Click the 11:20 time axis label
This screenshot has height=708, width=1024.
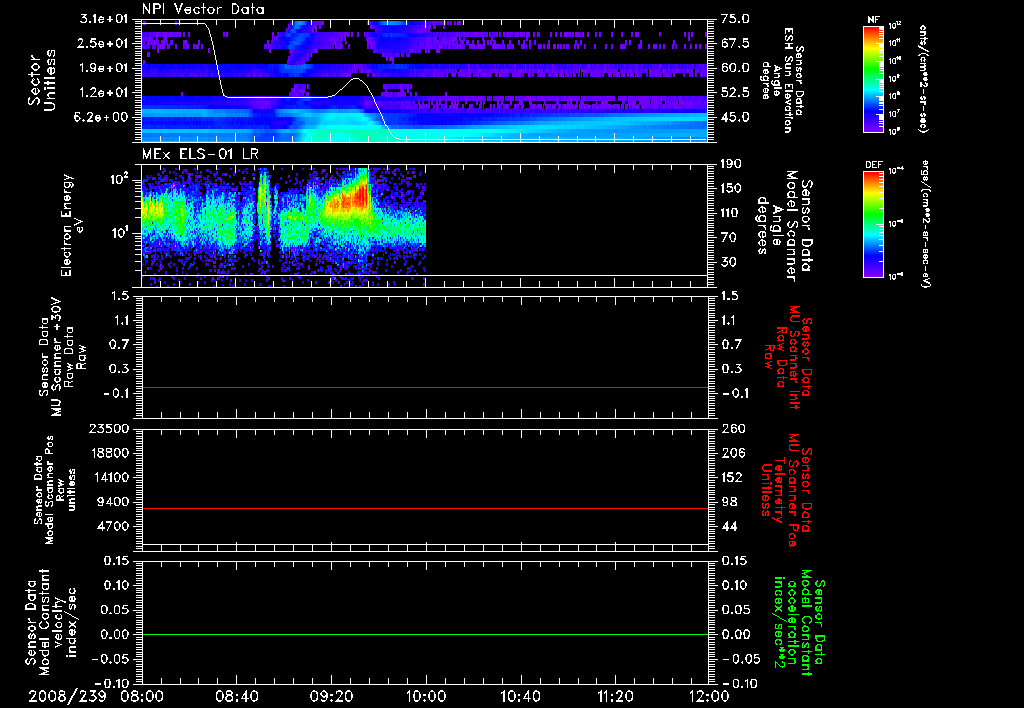point(615,696)
